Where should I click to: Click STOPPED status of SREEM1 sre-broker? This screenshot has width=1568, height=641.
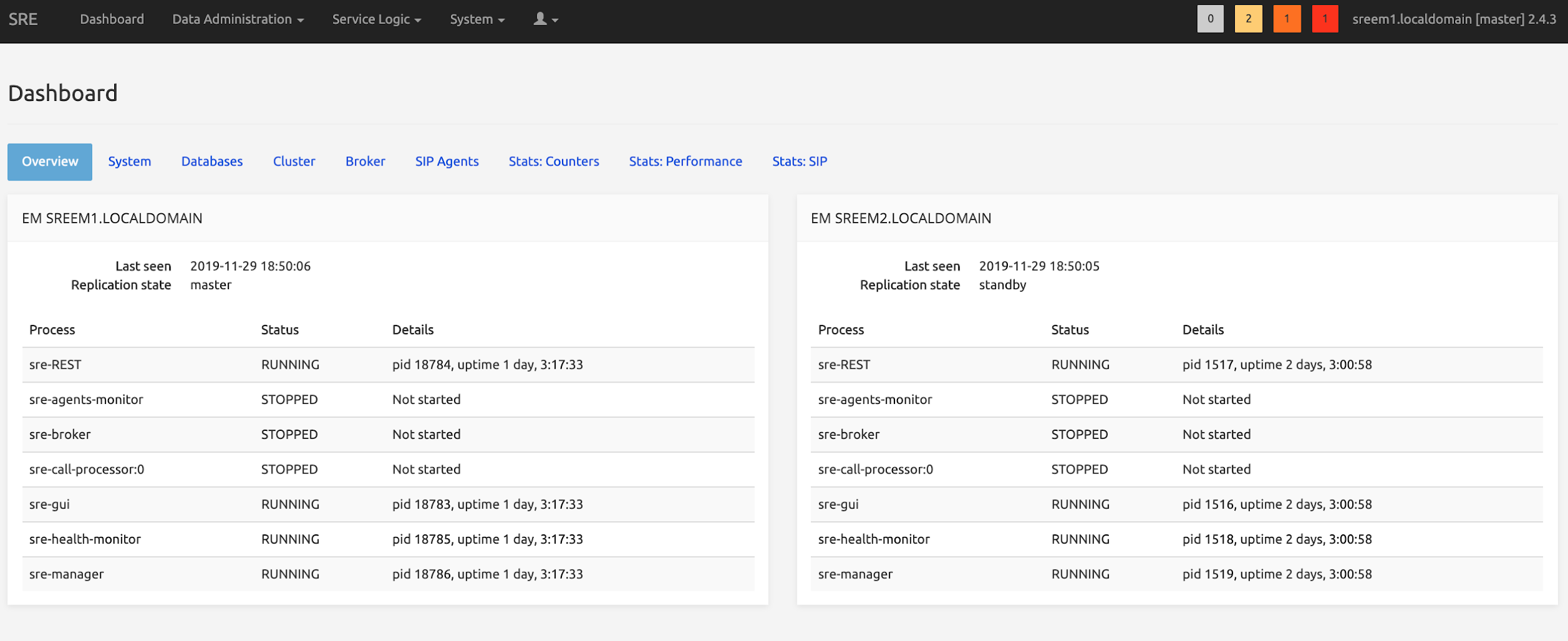pos(289,435)
